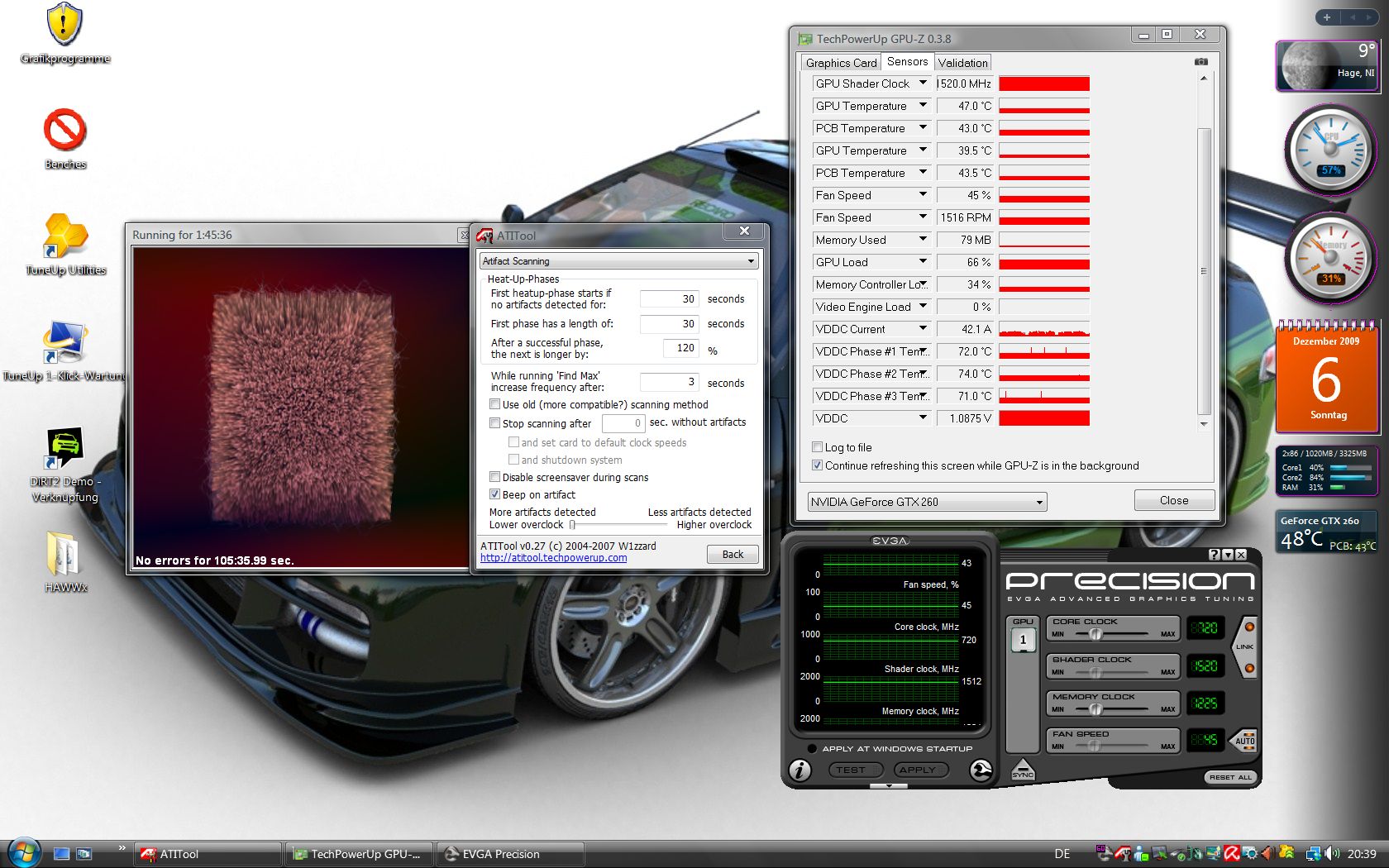
Task: Click the Switch Between Windows quick launch icon
Action: tap(84, 854)
